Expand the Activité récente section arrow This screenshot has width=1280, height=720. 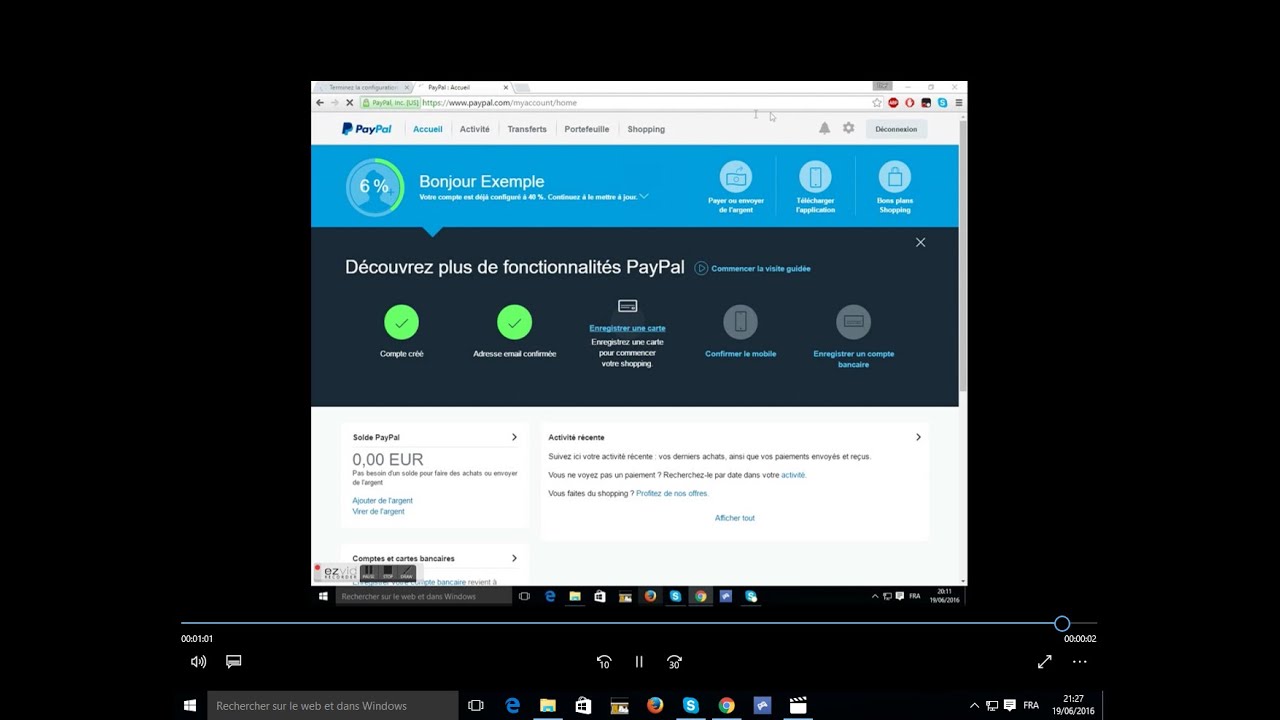pyautogui.click(x=918, y=437)
